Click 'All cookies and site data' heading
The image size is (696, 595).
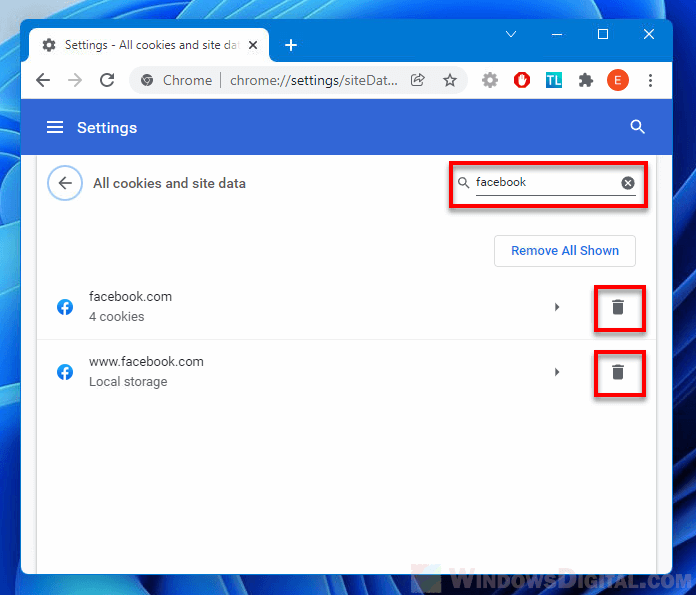coord(169,183)
